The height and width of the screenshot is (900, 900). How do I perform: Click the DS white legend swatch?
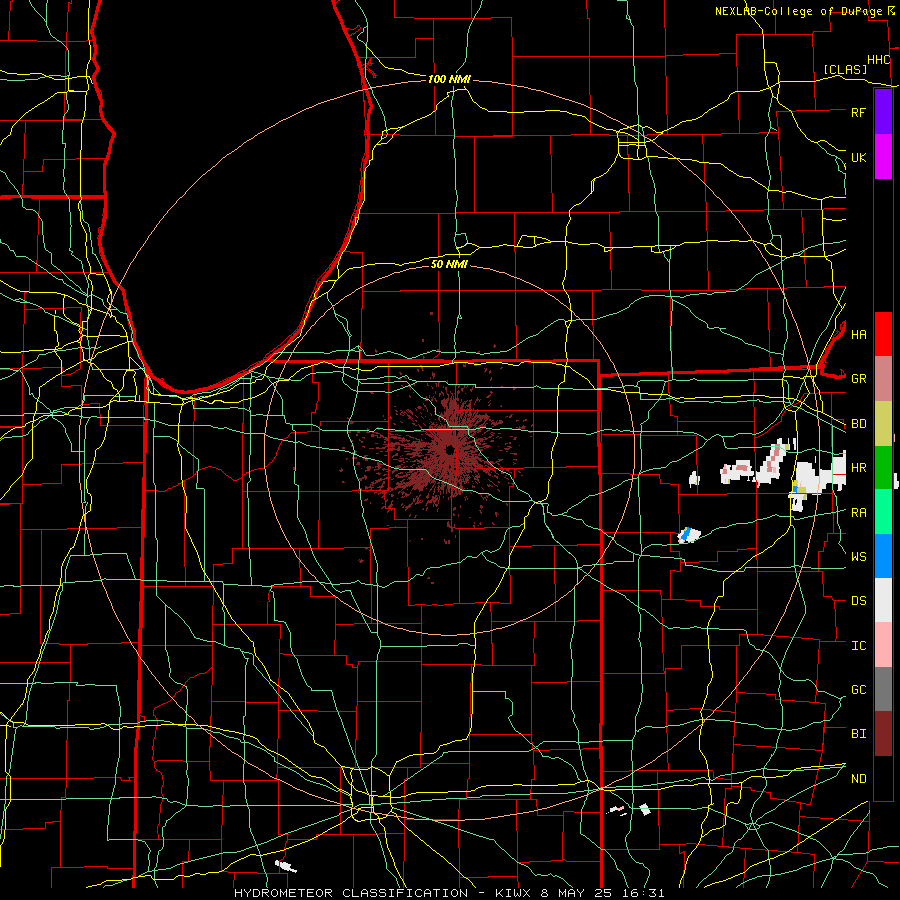click(883, 600)
